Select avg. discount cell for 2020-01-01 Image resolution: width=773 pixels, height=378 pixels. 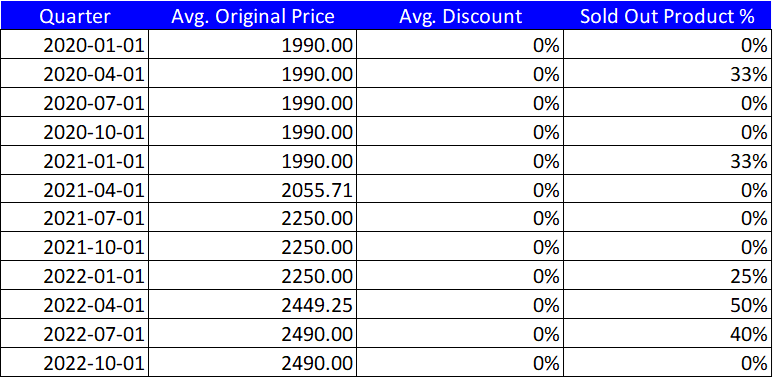460,45
